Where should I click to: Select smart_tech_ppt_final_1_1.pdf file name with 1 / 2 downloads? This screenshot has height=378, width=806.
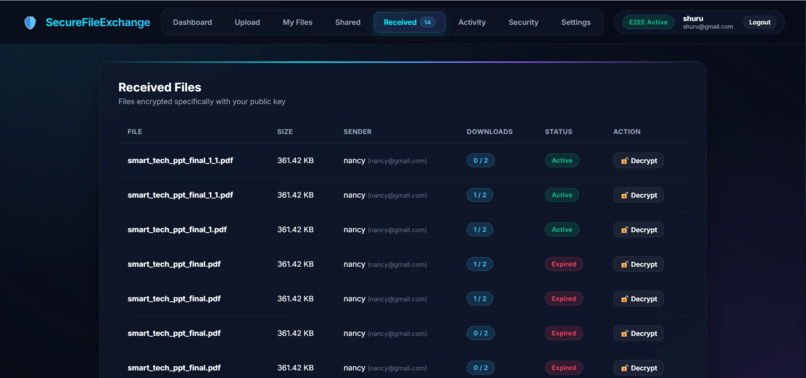tap(180, 195)
